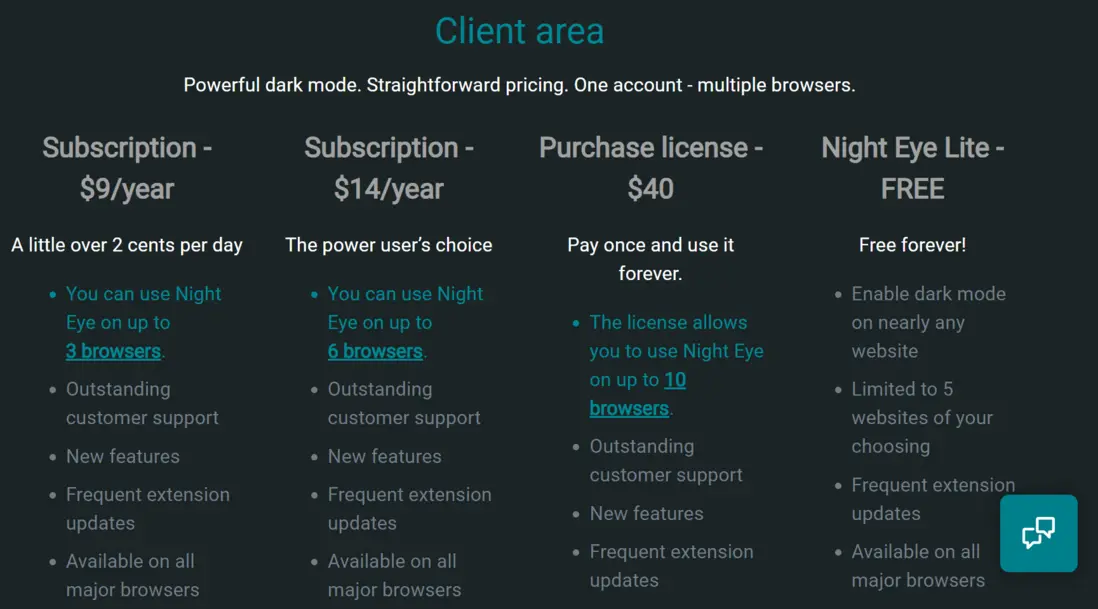
Task: Select the "Subscription - $9/year" plan heading
Action: (x=127, y=168)
